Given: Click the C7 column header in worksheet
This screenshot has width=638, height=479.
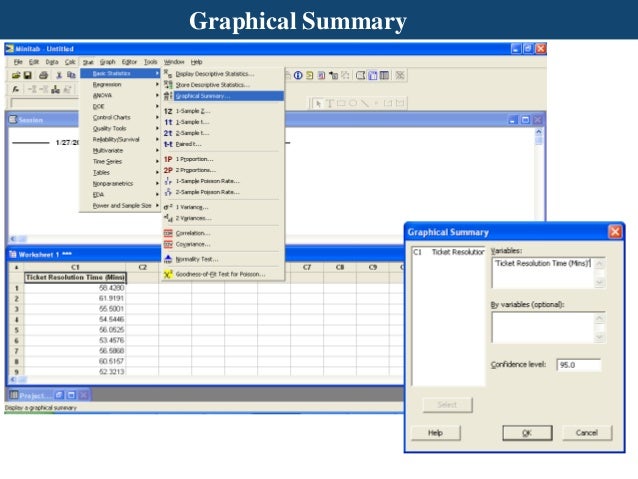Looking at the screenshot, I should (307, 267).
